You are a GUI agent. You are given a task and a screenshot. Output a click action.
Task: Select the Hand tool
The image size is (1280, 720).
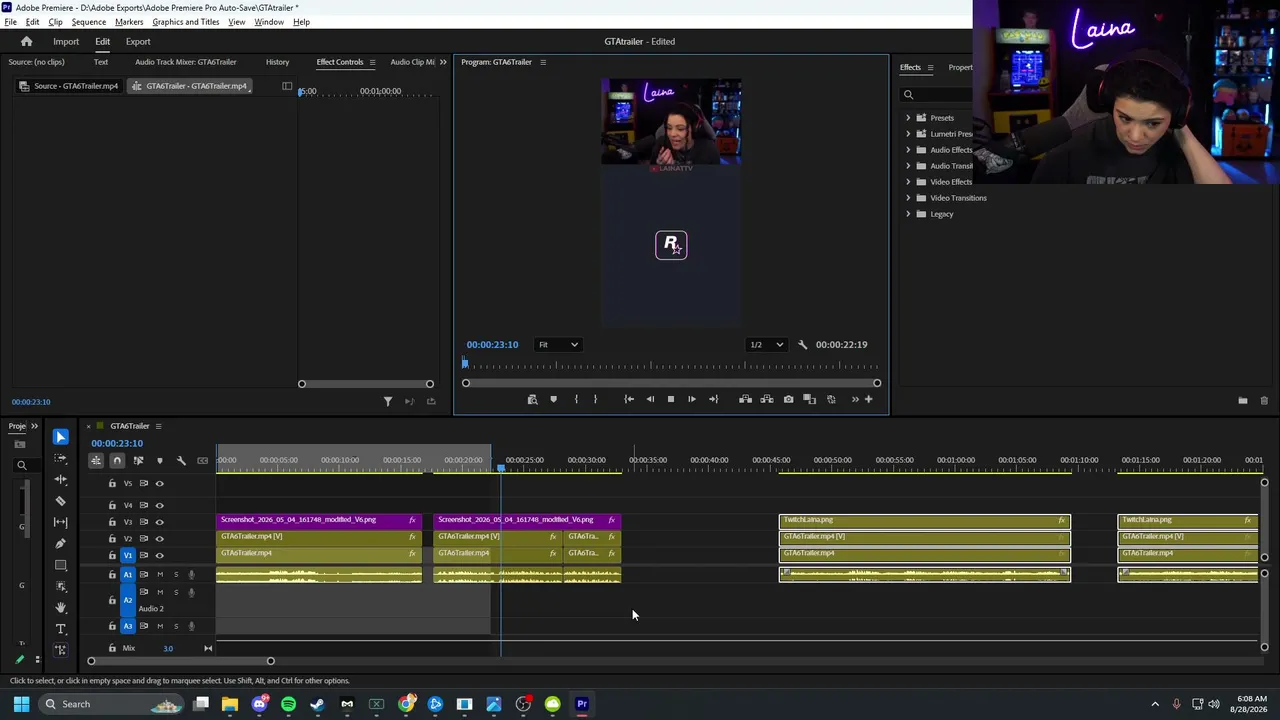[x=60, y=607]
